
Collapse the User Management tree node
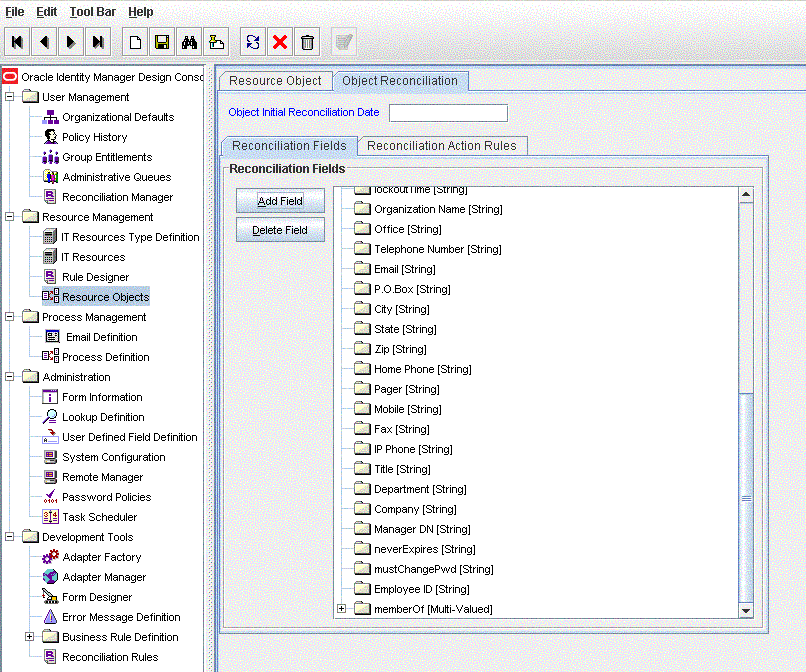(x=10, y=97)
